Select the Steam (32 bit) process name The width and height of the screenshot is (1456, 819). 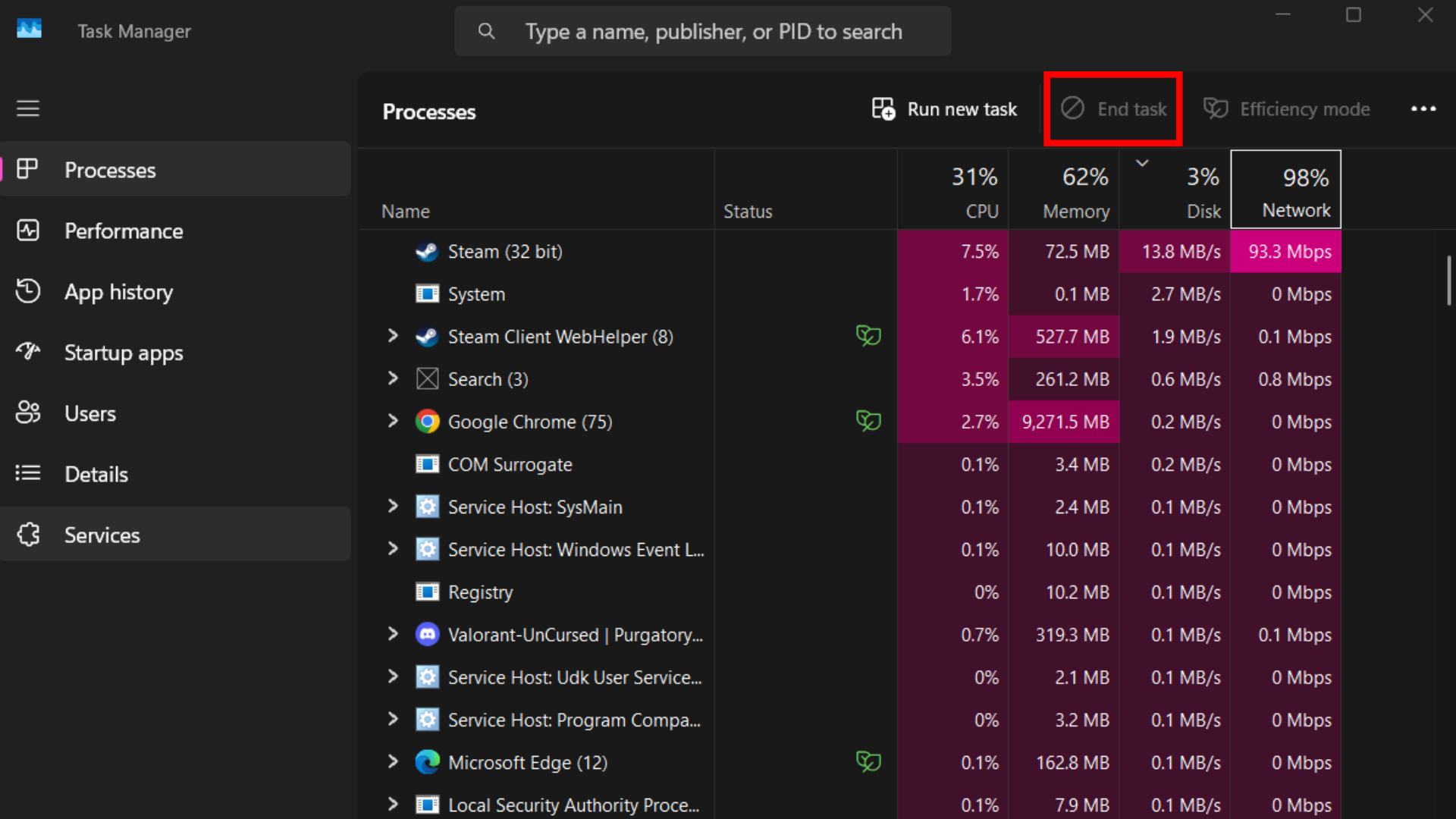click(505, 252)
